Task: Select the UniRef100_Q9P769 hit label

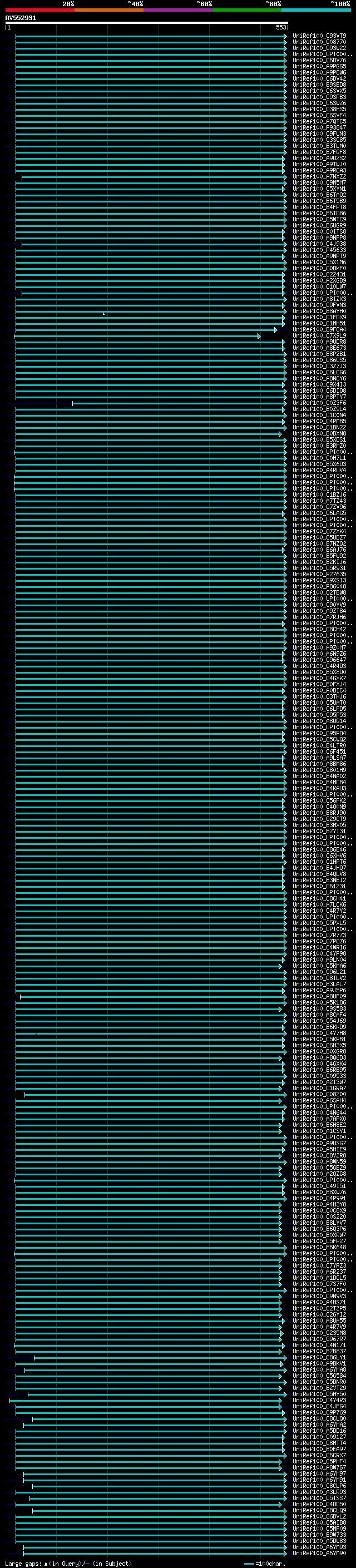Action: click(x=319, y=1413)
